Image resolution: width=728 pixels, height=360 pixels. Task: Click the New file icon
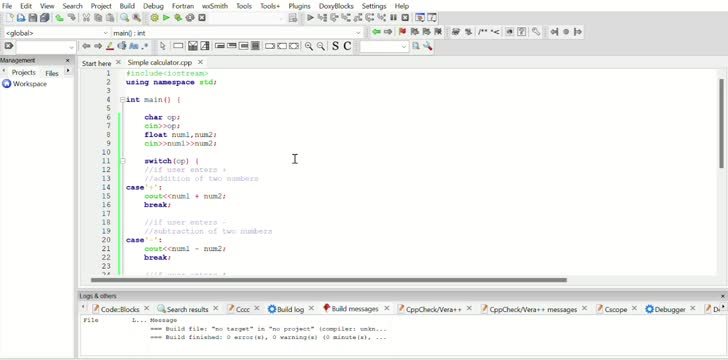click(10, 18)
